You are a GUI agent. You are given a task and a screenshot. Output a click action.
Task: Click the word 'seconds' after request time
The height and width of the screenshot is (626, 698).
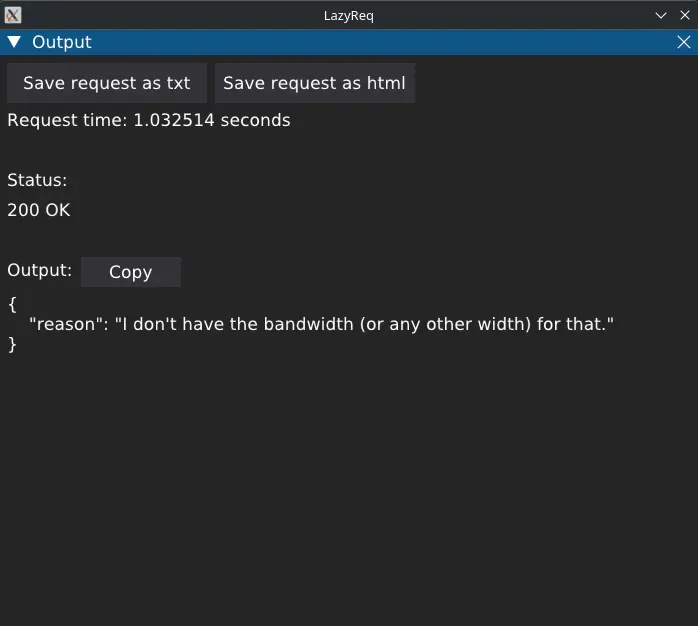click(256, 120)
